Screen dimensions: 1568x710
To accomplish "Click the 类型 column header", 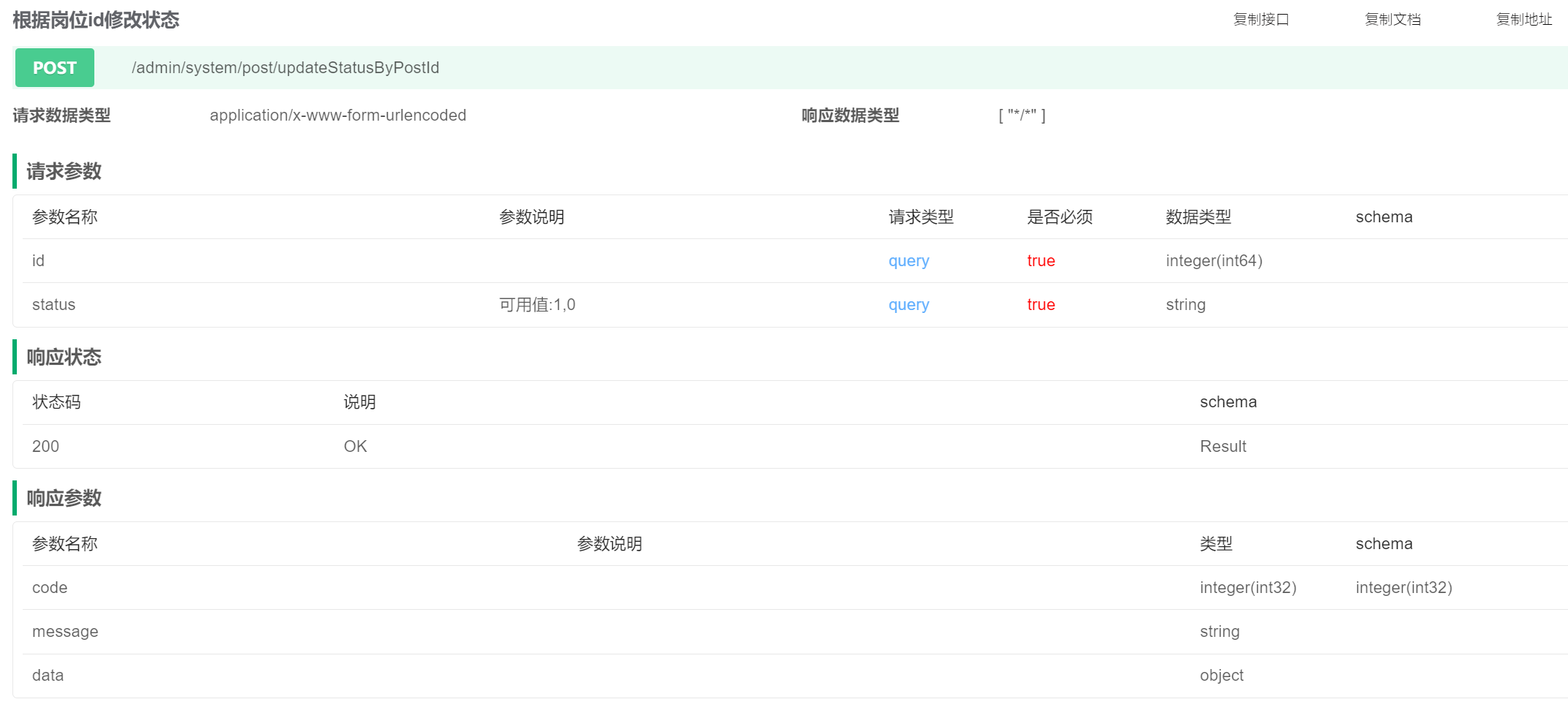I will [x=1216, y=544].
